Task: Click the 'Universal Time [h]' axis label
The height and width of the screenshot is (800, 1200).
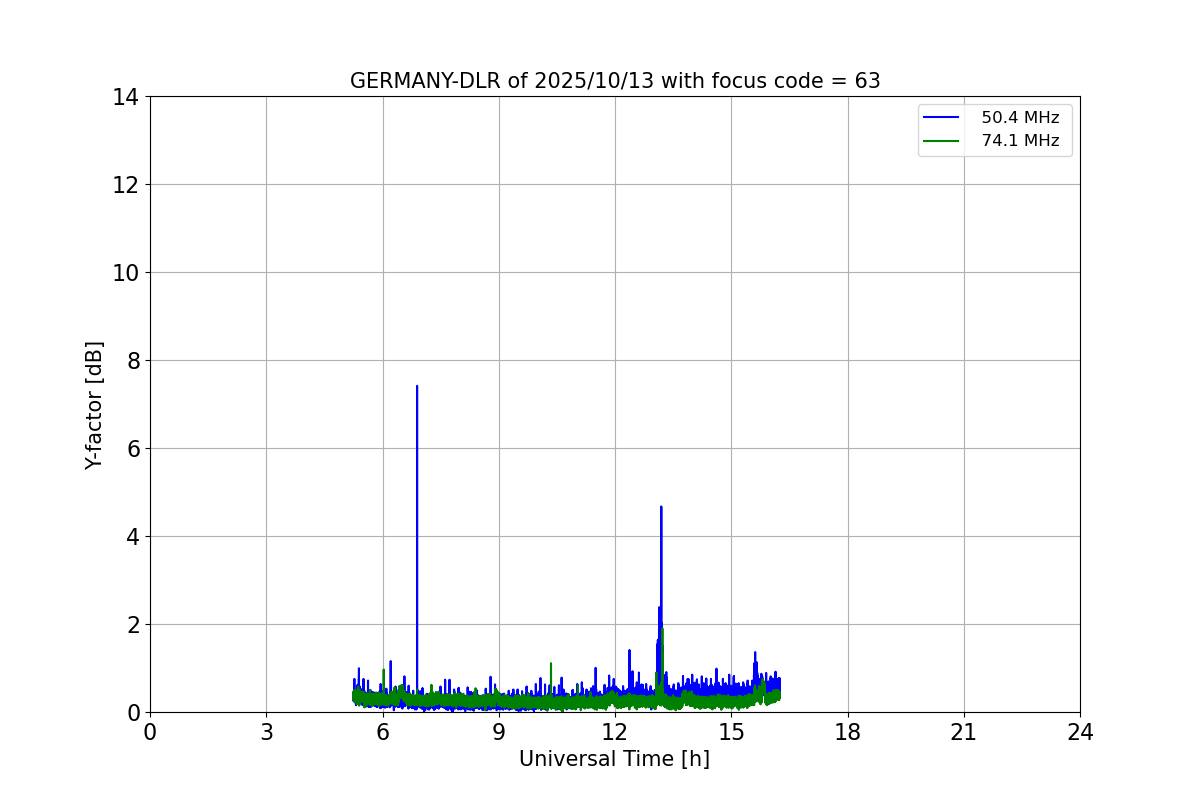Action: pyautogui.click(x=614, y=759)
